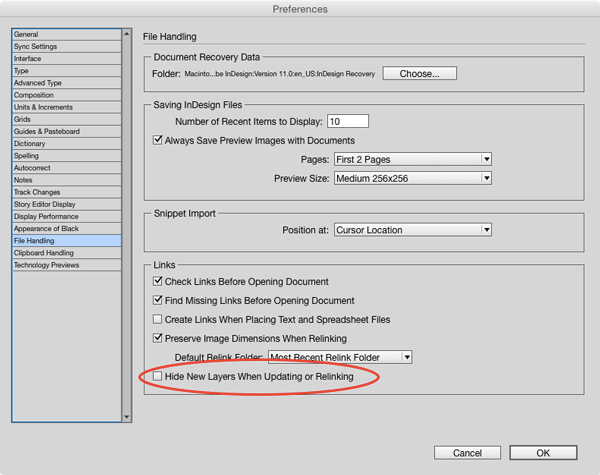600x475 pixels.
Task: Open the Preview Size dropdown
Action: coord(413,178)
